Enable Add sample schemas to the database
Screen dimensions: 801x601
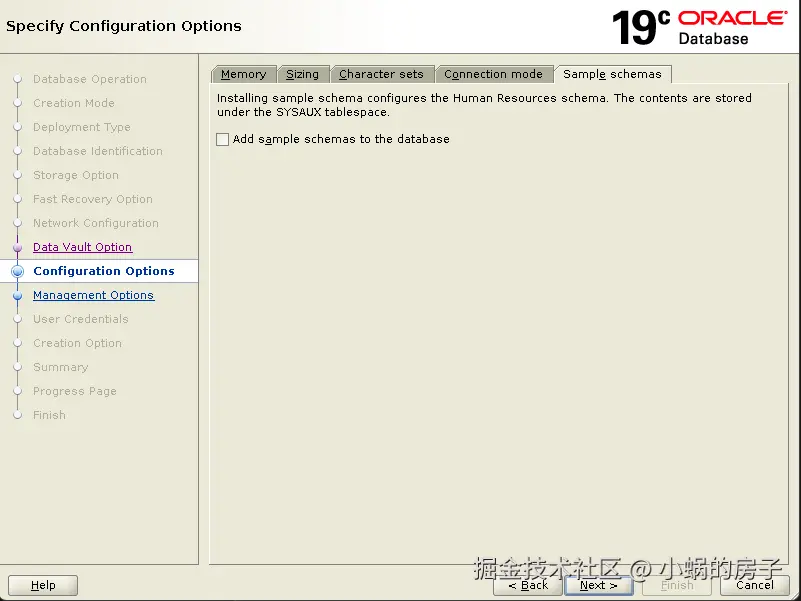click(x=223, y=139)
